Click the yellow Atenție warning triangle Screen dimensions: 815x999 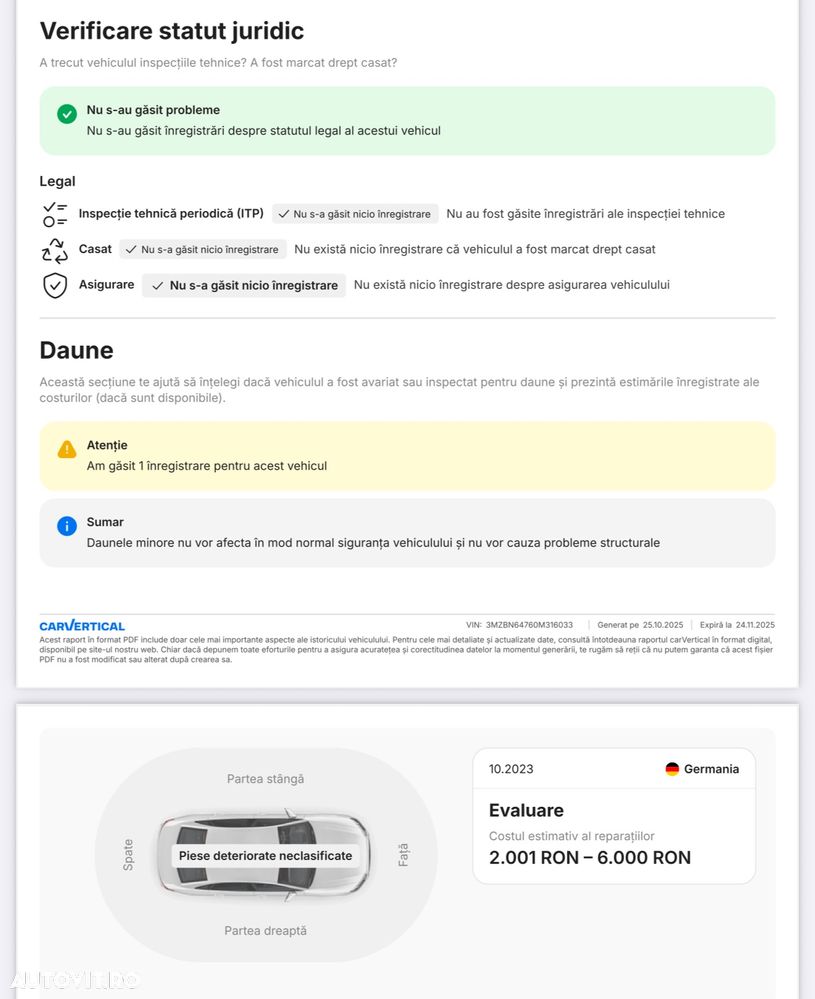point(67,449)
